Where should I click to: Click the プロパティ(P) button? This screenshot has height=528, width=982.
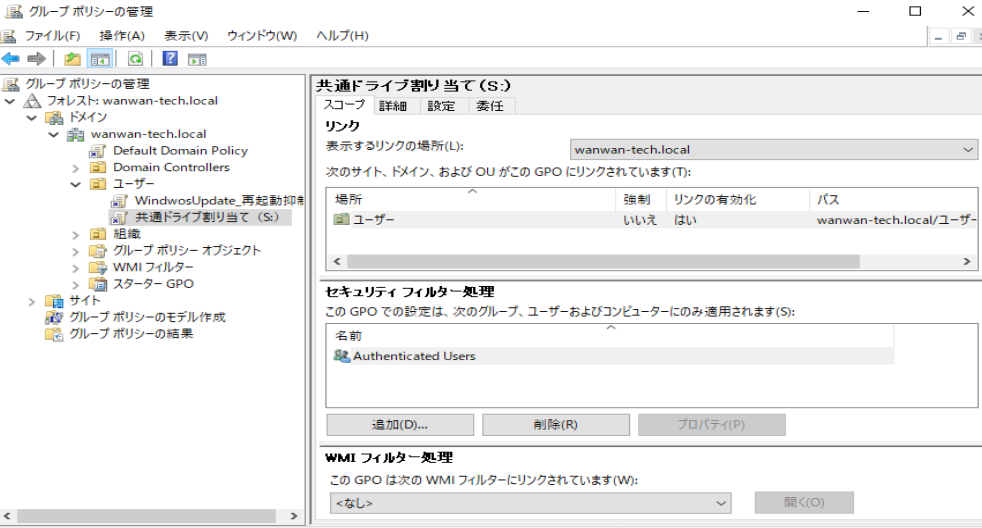point(711,425)
